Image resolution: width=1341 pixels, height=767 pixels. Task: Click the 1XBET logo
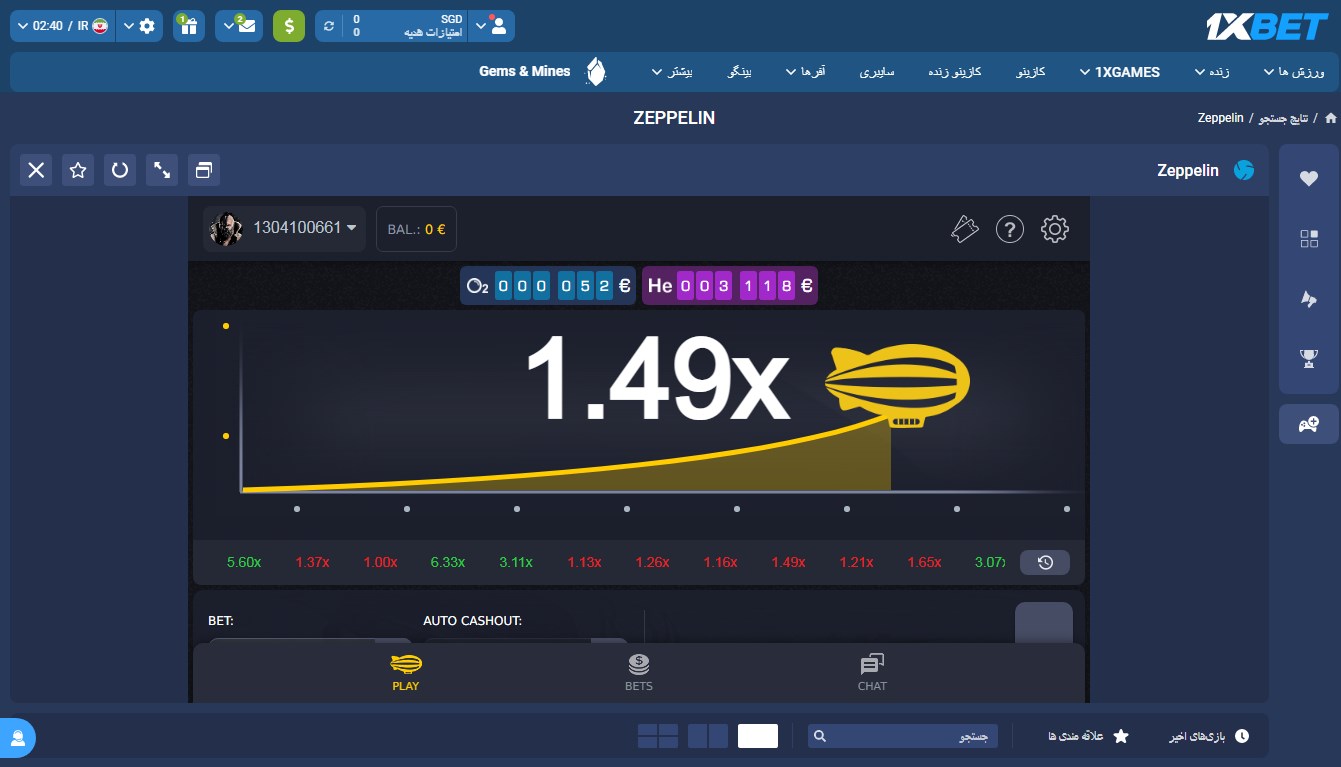pos(1265,26)
